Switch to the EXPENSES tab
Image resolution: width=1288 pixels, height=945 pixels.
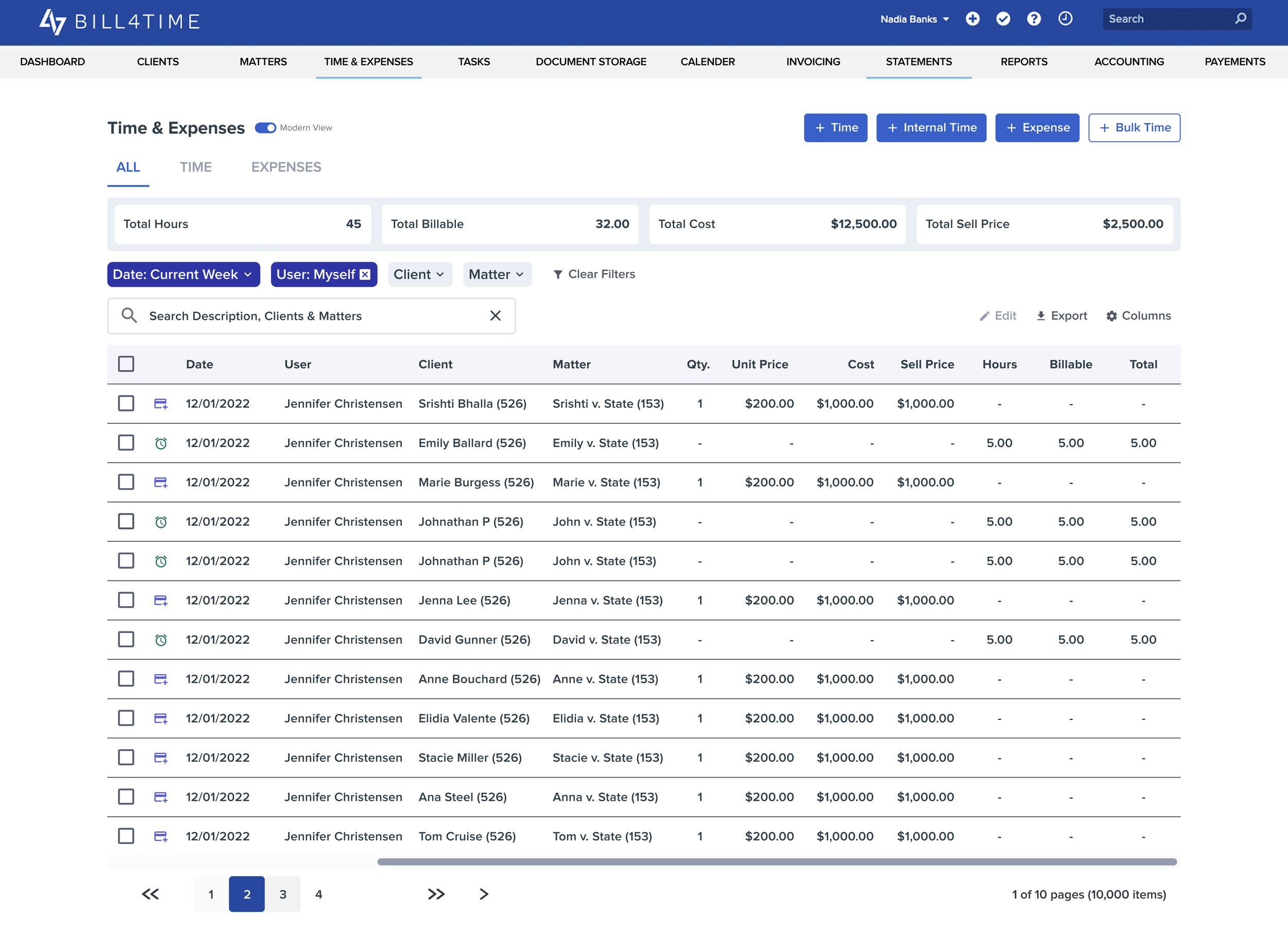click(x=286, y=167)
